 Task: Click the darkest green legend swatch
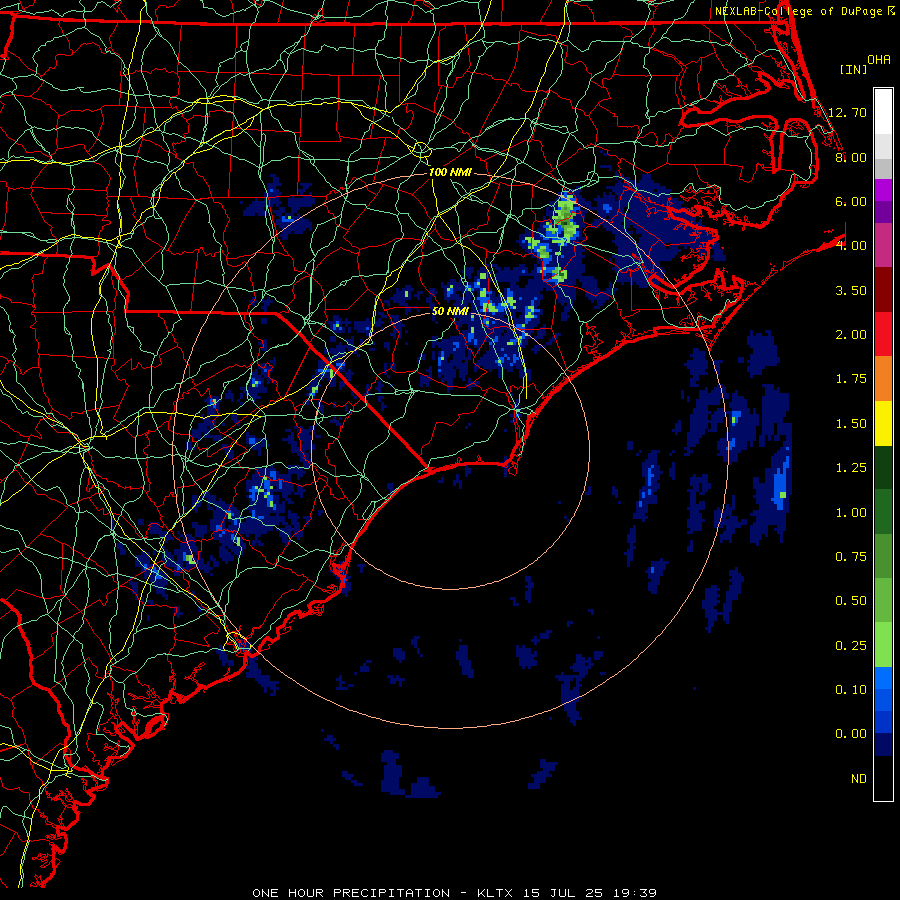pos(883,468)
